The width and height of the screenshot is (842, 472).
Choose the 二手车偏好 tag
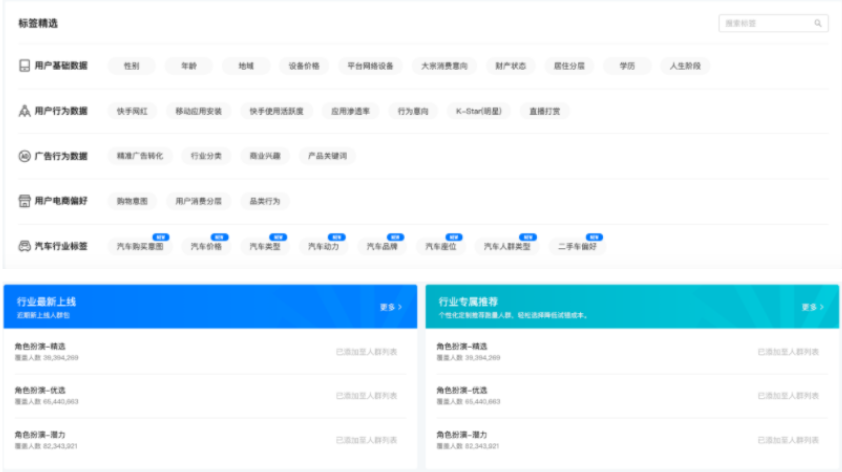[577, 246]
